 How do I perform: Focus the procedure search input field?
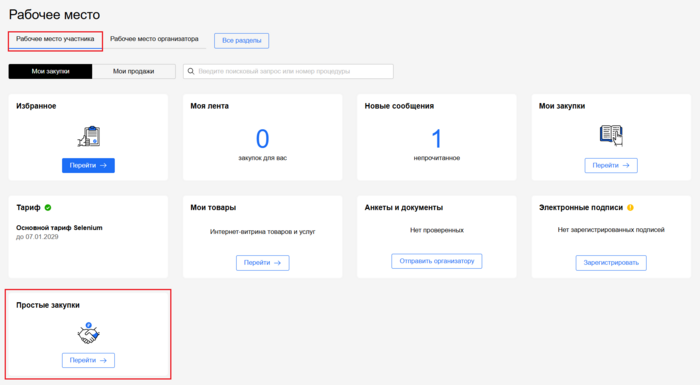(x=288, y=71)
